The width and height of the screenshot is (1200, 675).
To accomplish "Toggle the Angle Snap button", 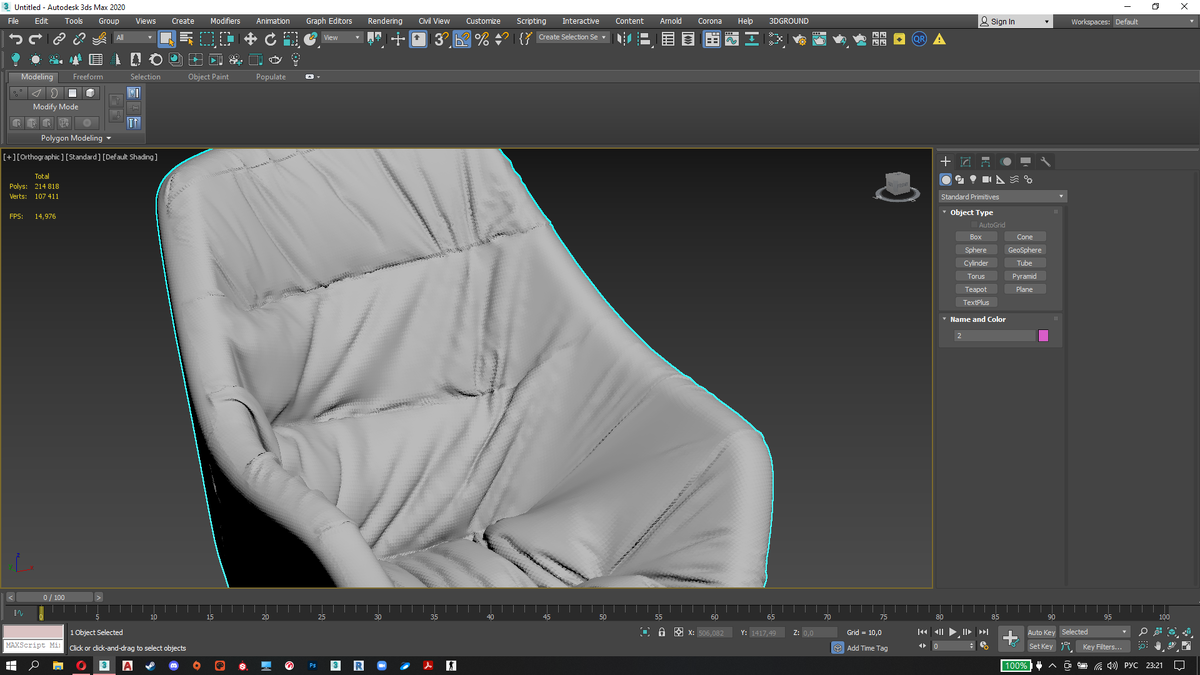I will coord(462,39).
